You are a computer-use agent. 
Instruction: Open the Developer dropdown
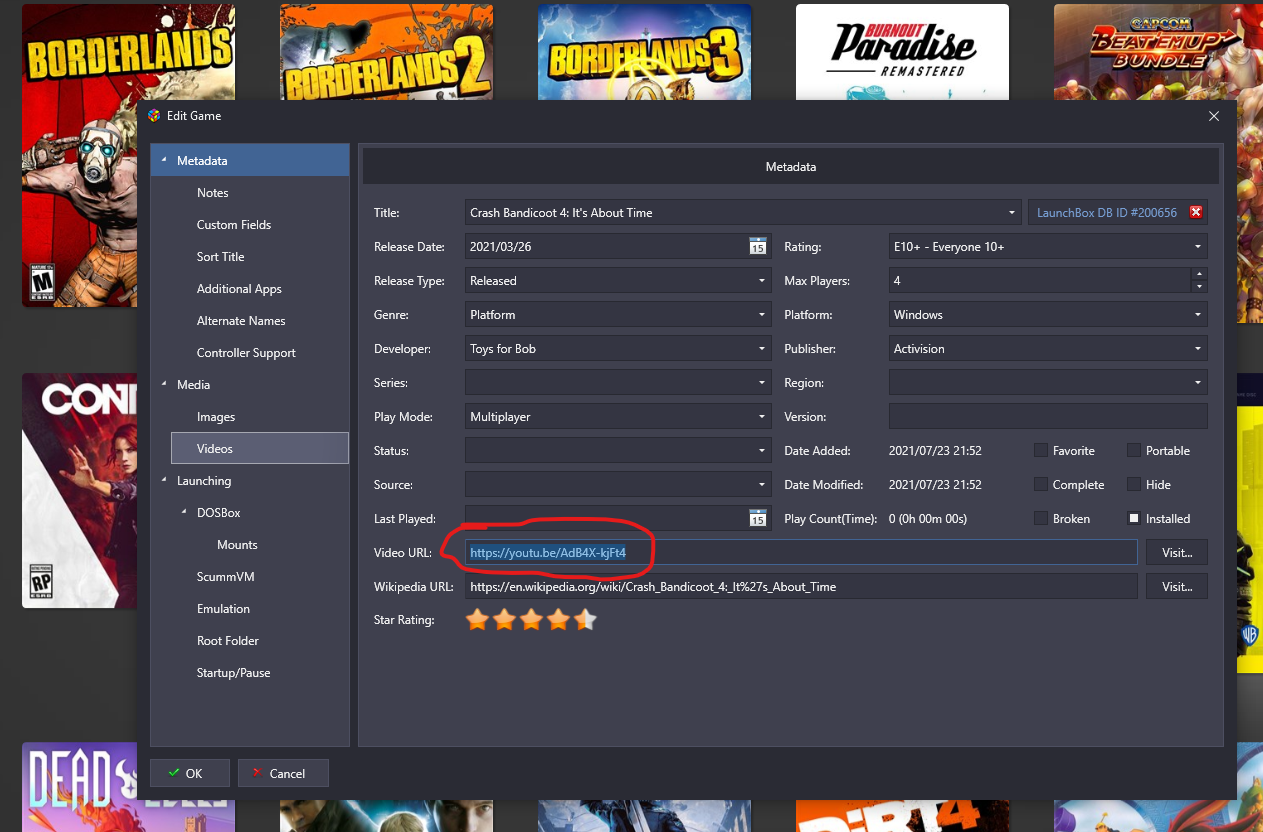pyautogui.click(x=762, y=349)
